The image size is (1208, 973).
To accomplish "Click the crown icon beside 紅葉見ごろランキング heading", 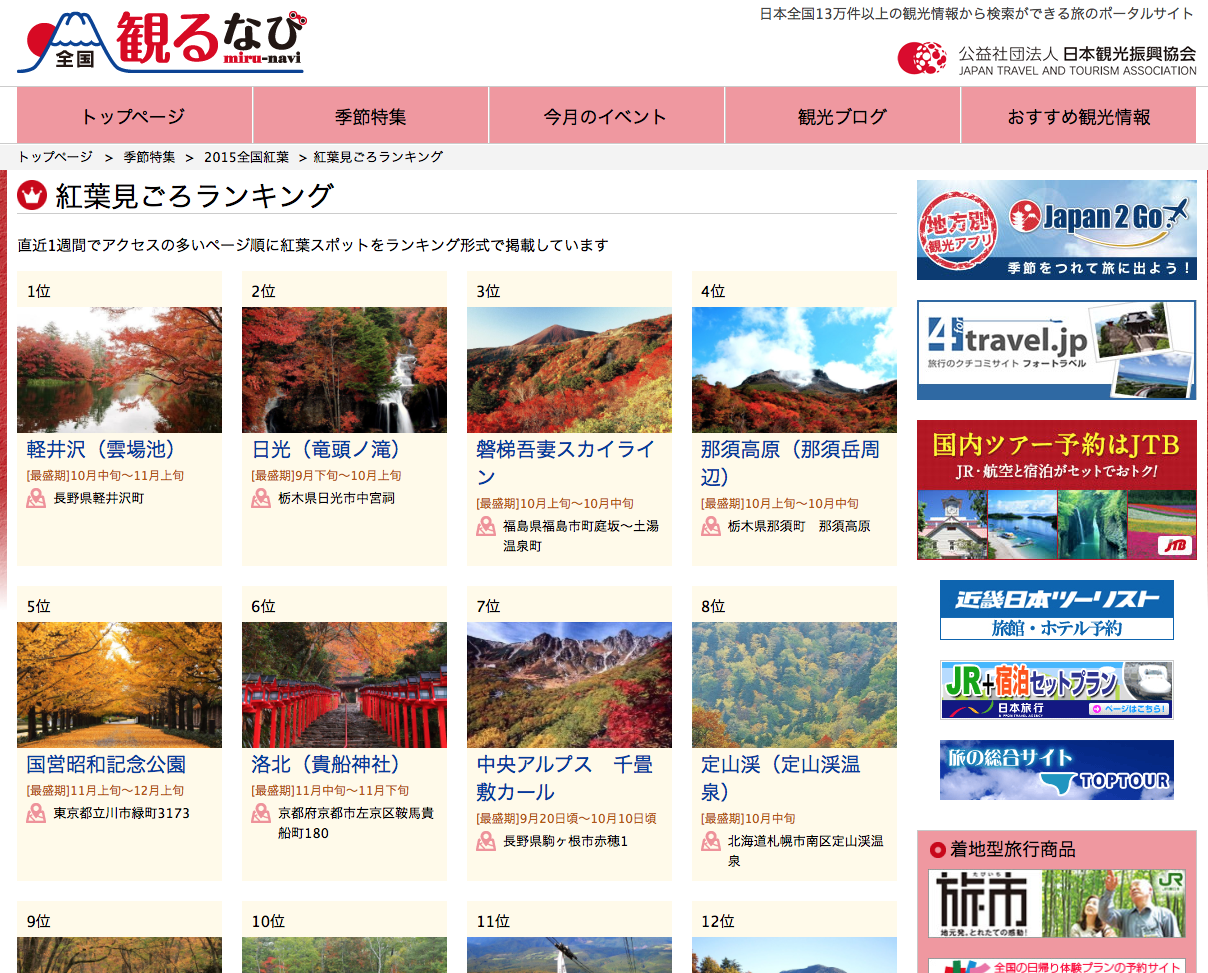I will pyautogui.click(x=33, y=195).
